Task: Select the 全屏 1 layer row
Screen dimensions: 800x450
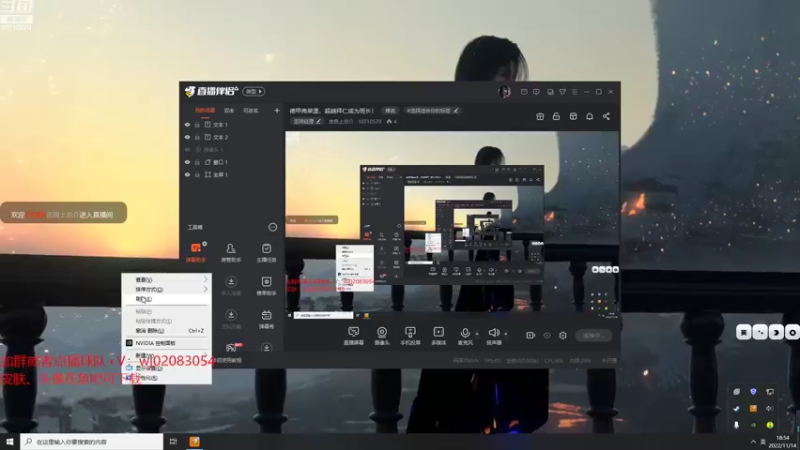Action: [232, 174]
